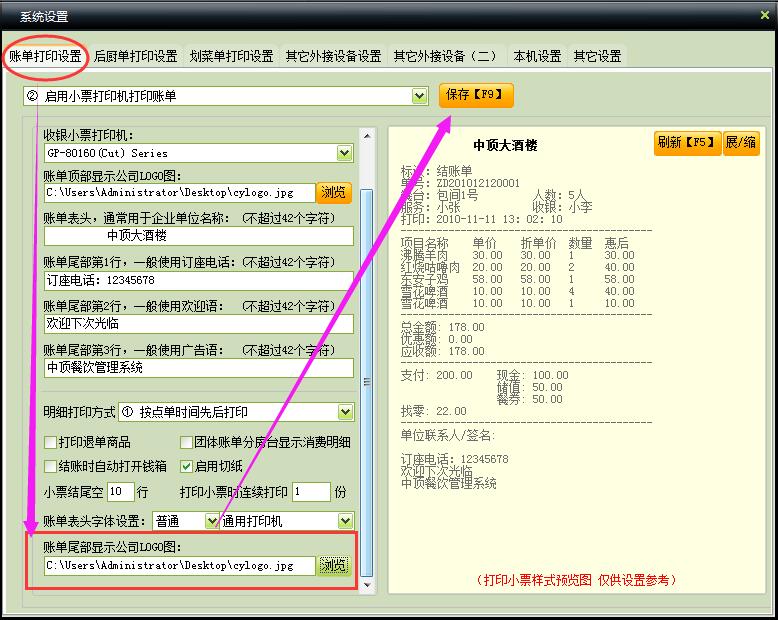Expand the 启用小票打印机打印账单 dropdown
Viewport: 778px width, 620px height.
pyautogui.click(x=420, y=96)
